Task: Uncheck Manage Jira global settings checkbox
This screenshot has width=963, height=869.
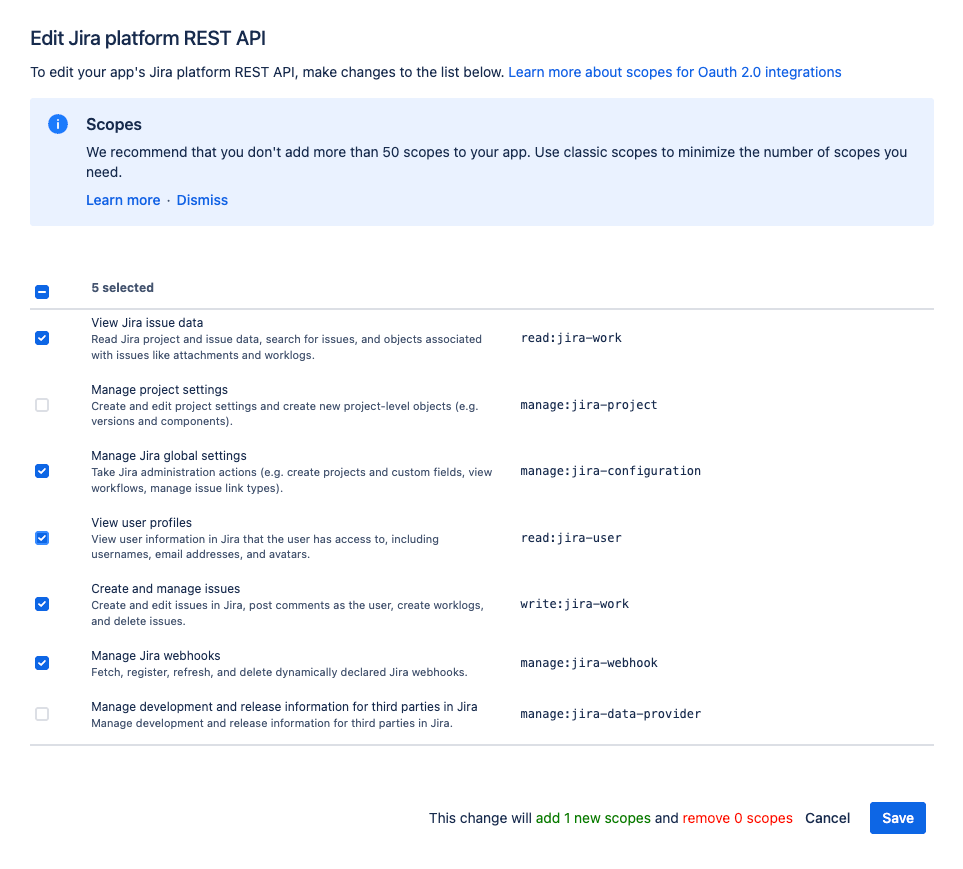Action: pyautogui.click(x=42, y=471)
